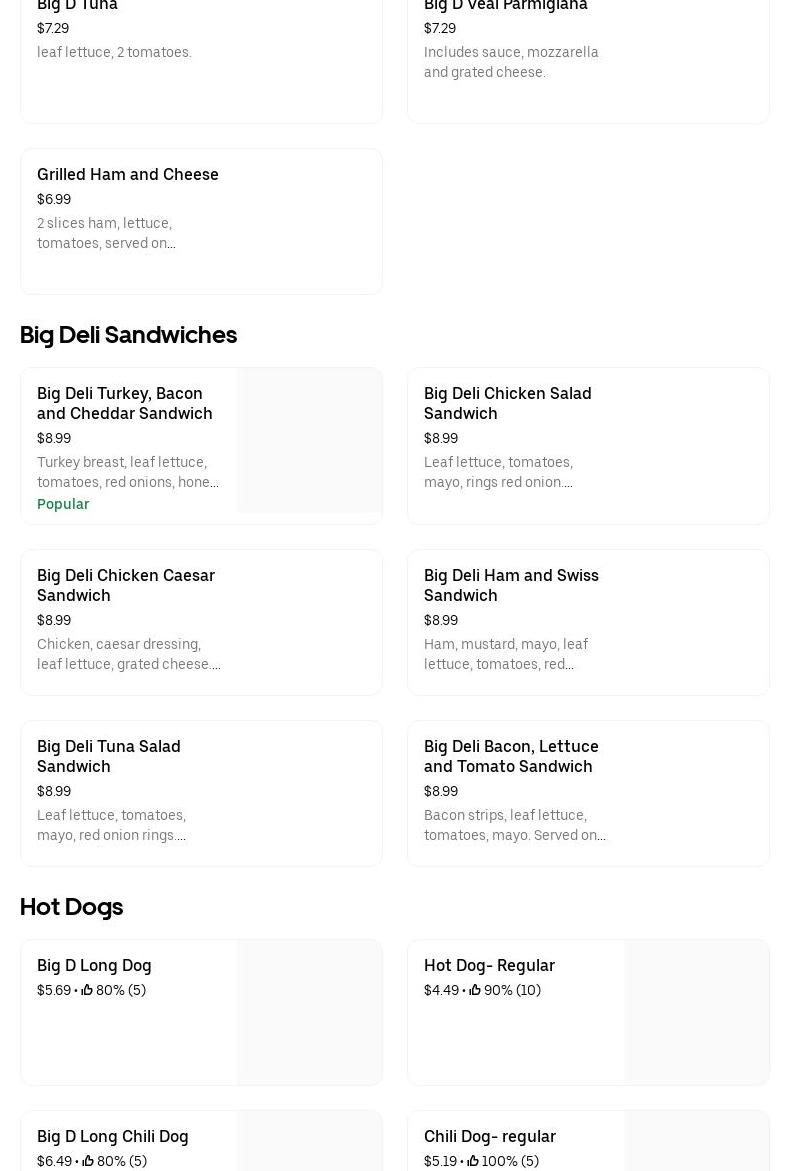Open Big Deli Tuna Salad Sandwich item
Screen dimensions: 804x1171
point(109,756)
